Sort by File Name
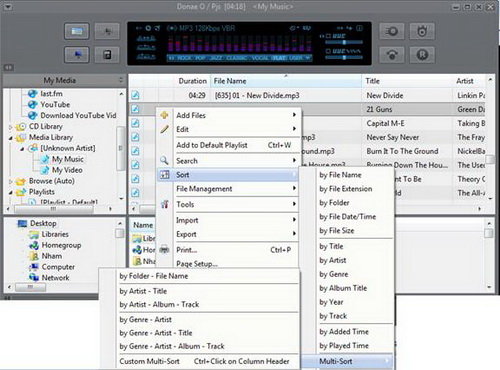The image size is (500, 370). point(340,175)
